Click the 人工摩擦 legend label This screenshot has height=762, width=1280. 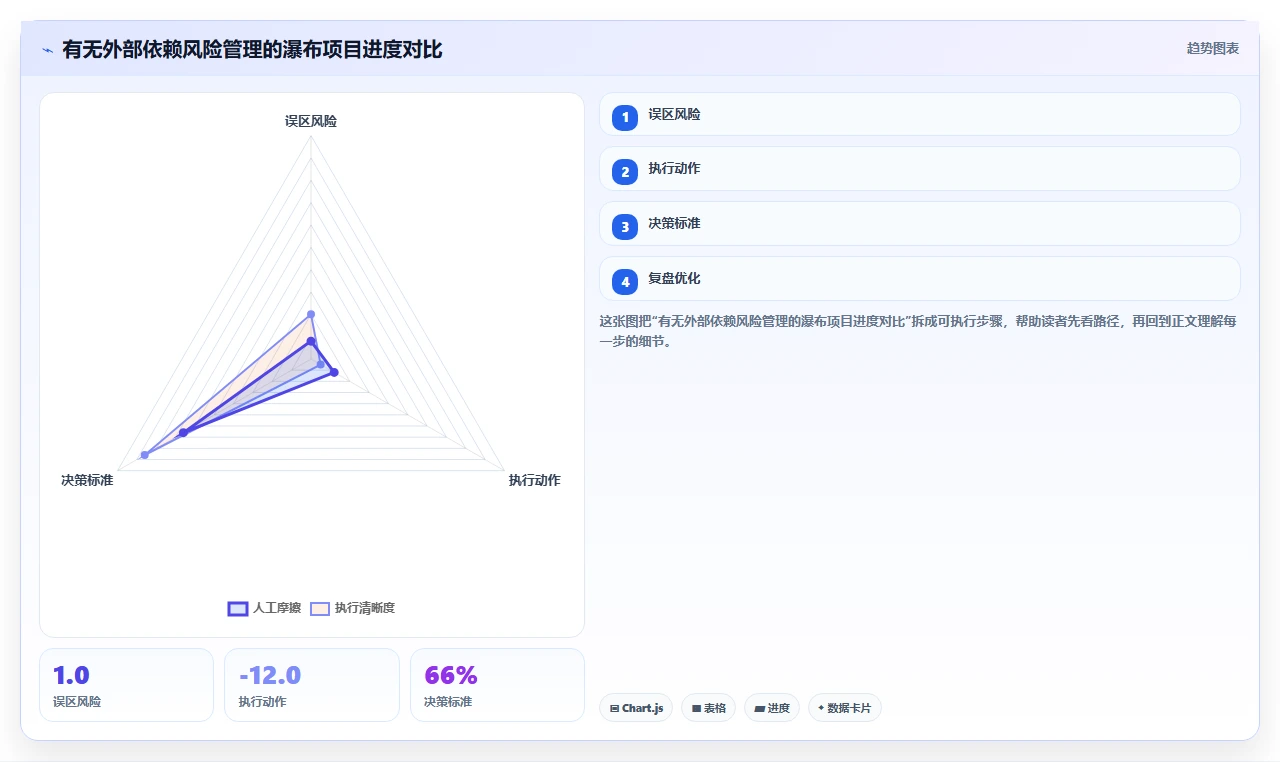277,608
